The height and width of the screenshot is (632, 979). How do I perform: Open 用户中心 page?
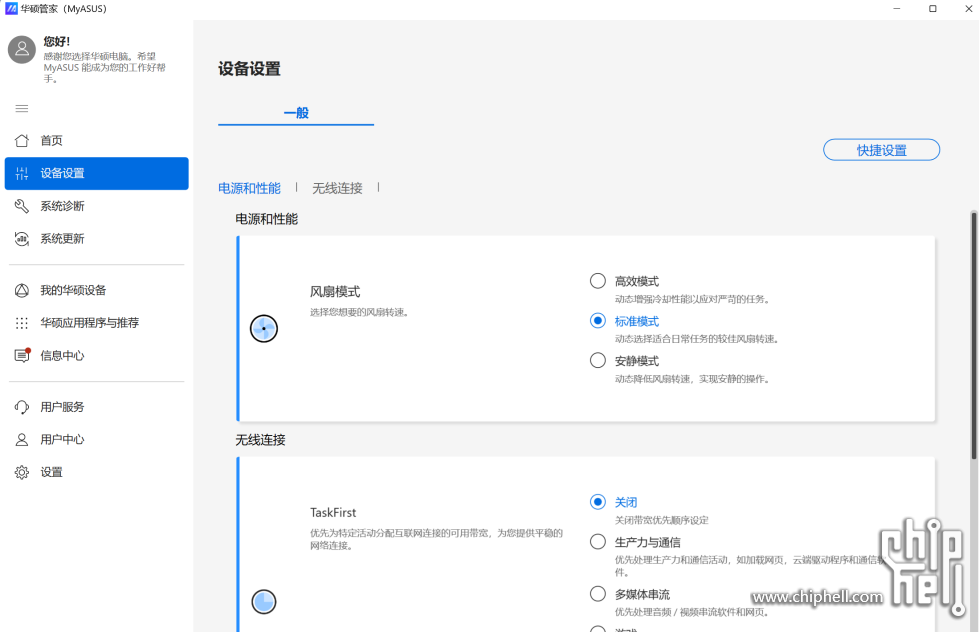(x=96, y=440)
